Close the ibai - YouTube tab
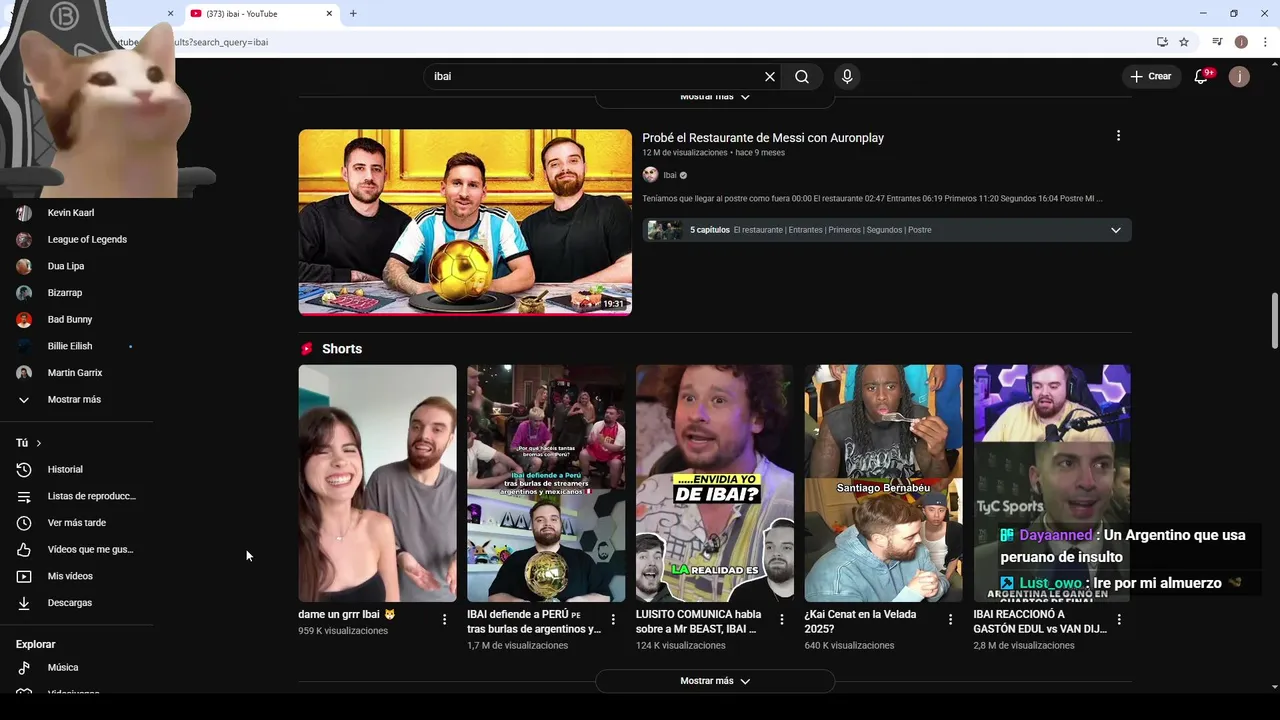Viewport: 1280px width, 720px height. click(328, 14)
